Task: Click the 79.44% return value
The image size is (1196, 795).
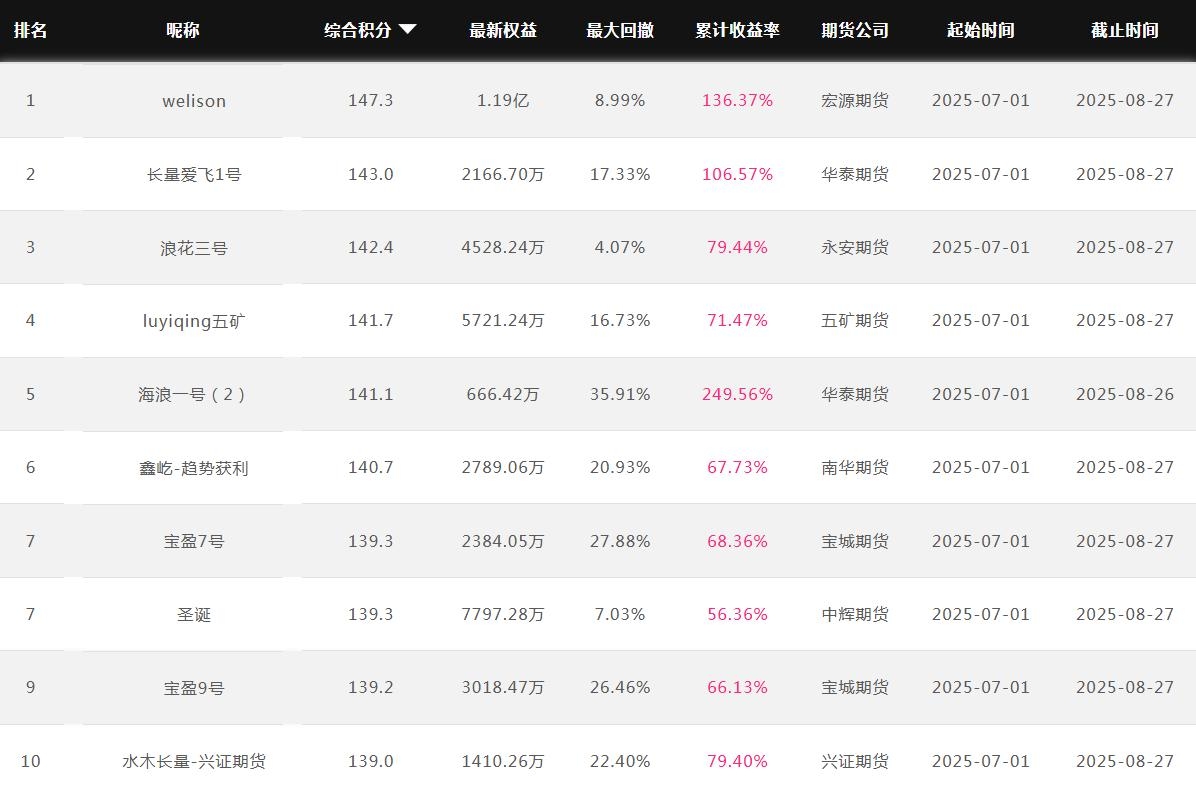Action: click(x=738, y=247)
